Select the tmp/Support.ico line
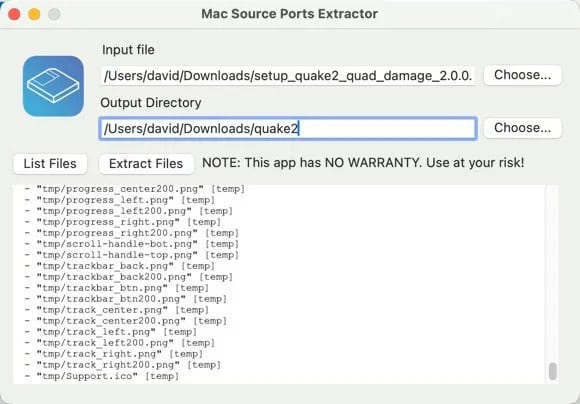This screenshot has width=580, height=404. click(x=102, y=376)
